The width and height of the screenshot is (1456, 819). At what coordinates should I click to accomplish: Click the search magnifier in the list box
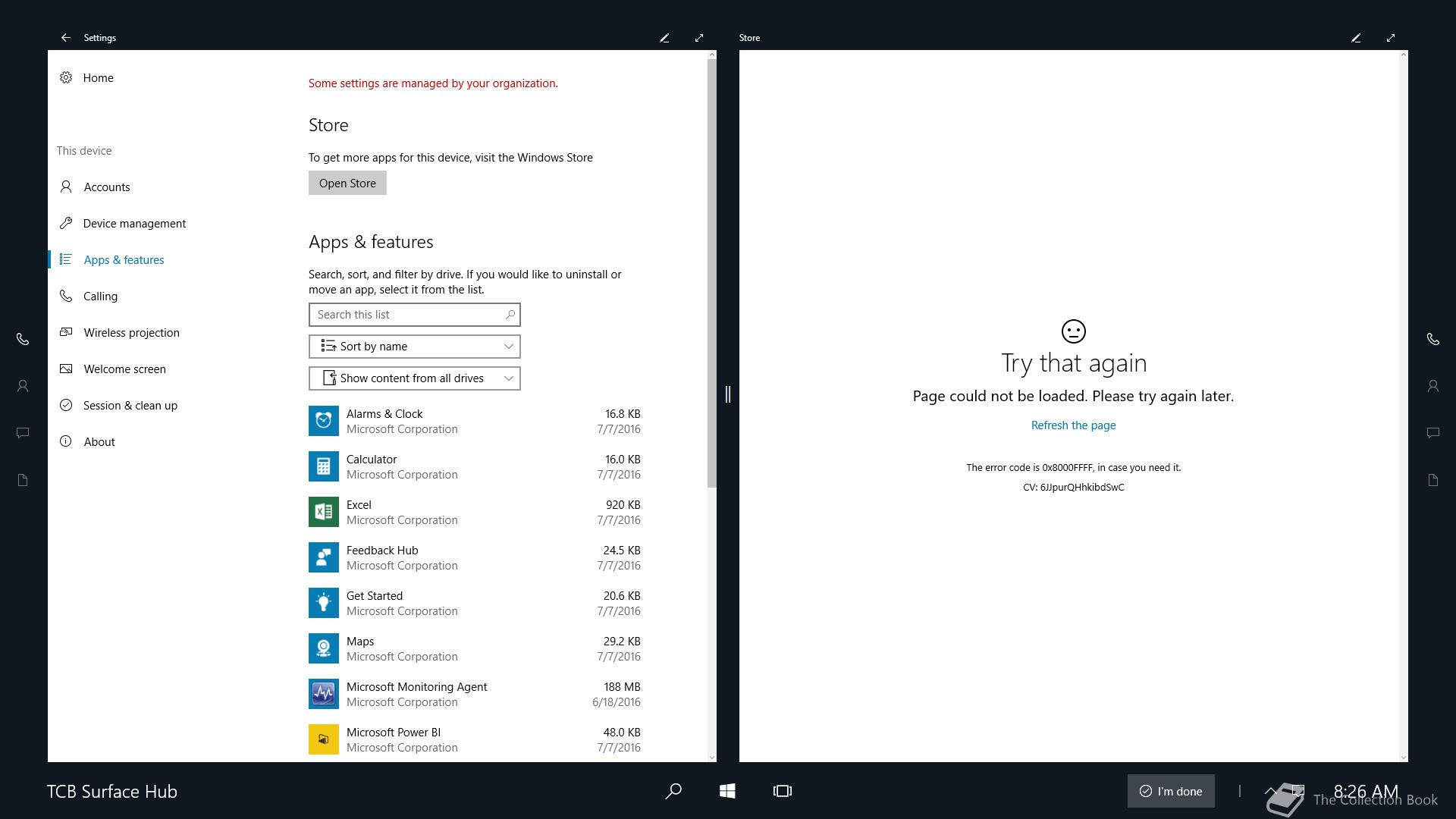coord(510,315)
